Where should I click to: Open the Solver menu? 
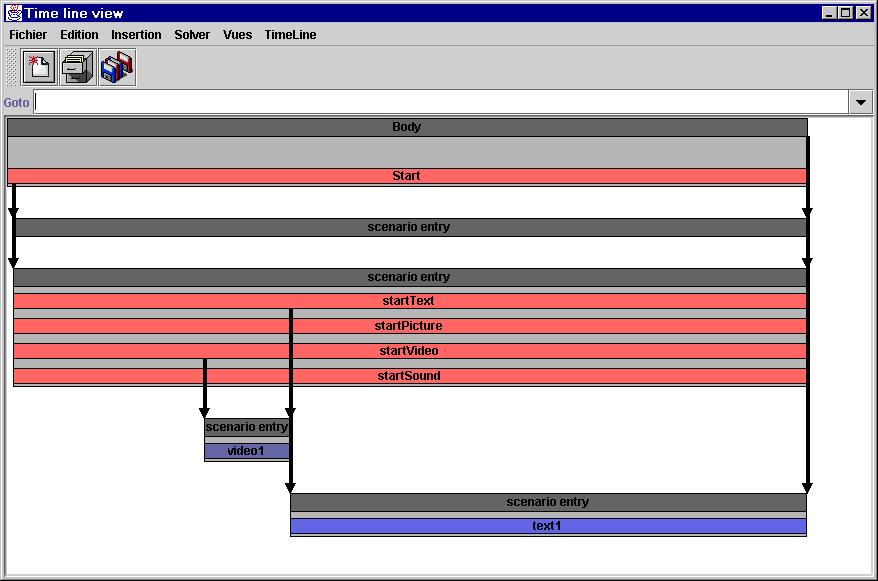click(192, 35)
